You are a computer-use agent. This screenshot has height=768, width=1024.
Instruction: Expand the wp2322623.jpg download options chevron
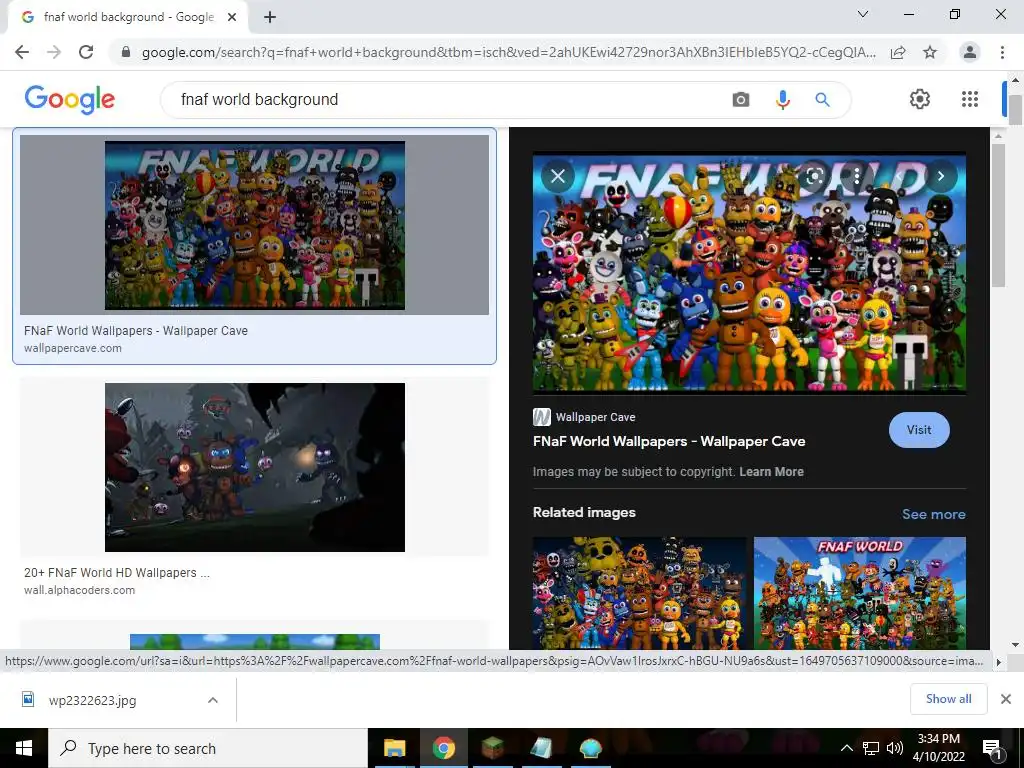(213, 700)
